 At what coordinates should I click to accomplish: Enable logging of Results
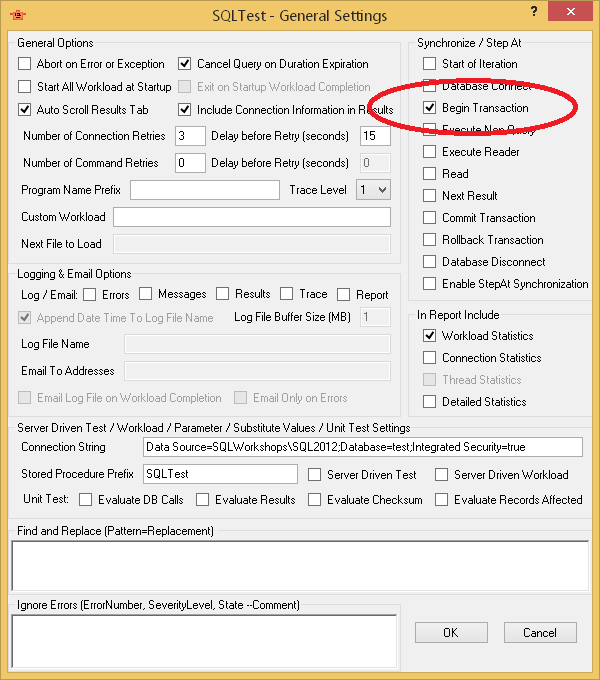click(x=223, y=294)
